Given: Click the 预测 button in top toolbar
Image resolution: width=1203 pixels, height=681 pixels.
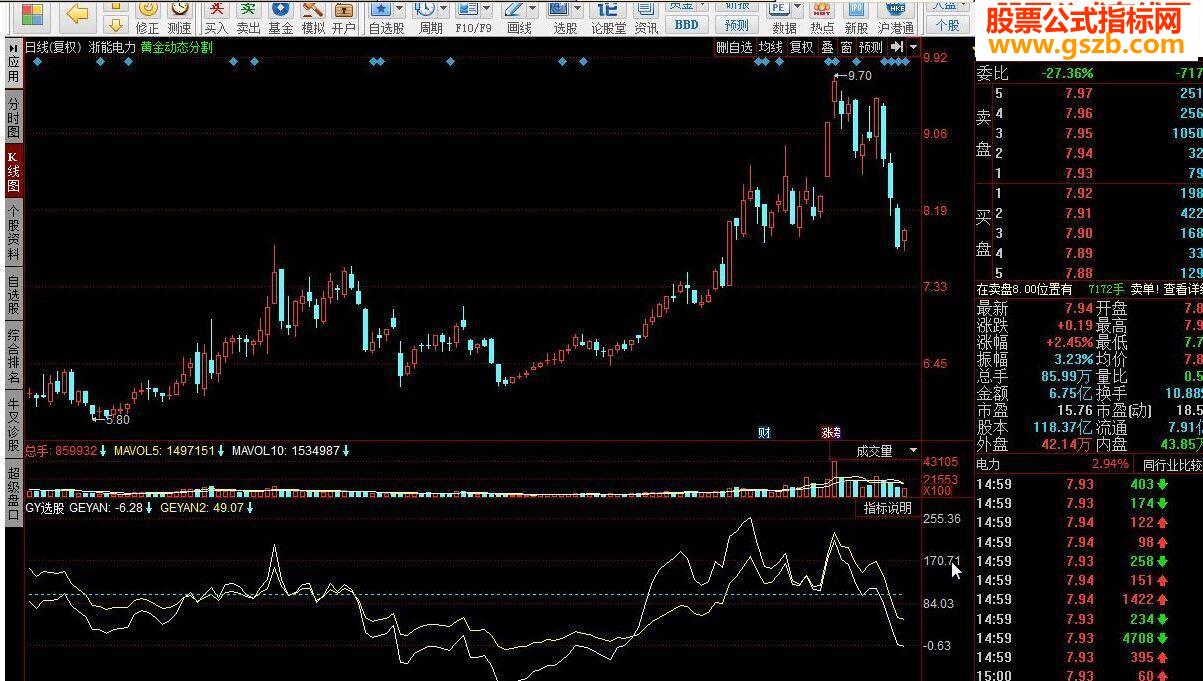Looking at the screenshot, I should [737, 24].
